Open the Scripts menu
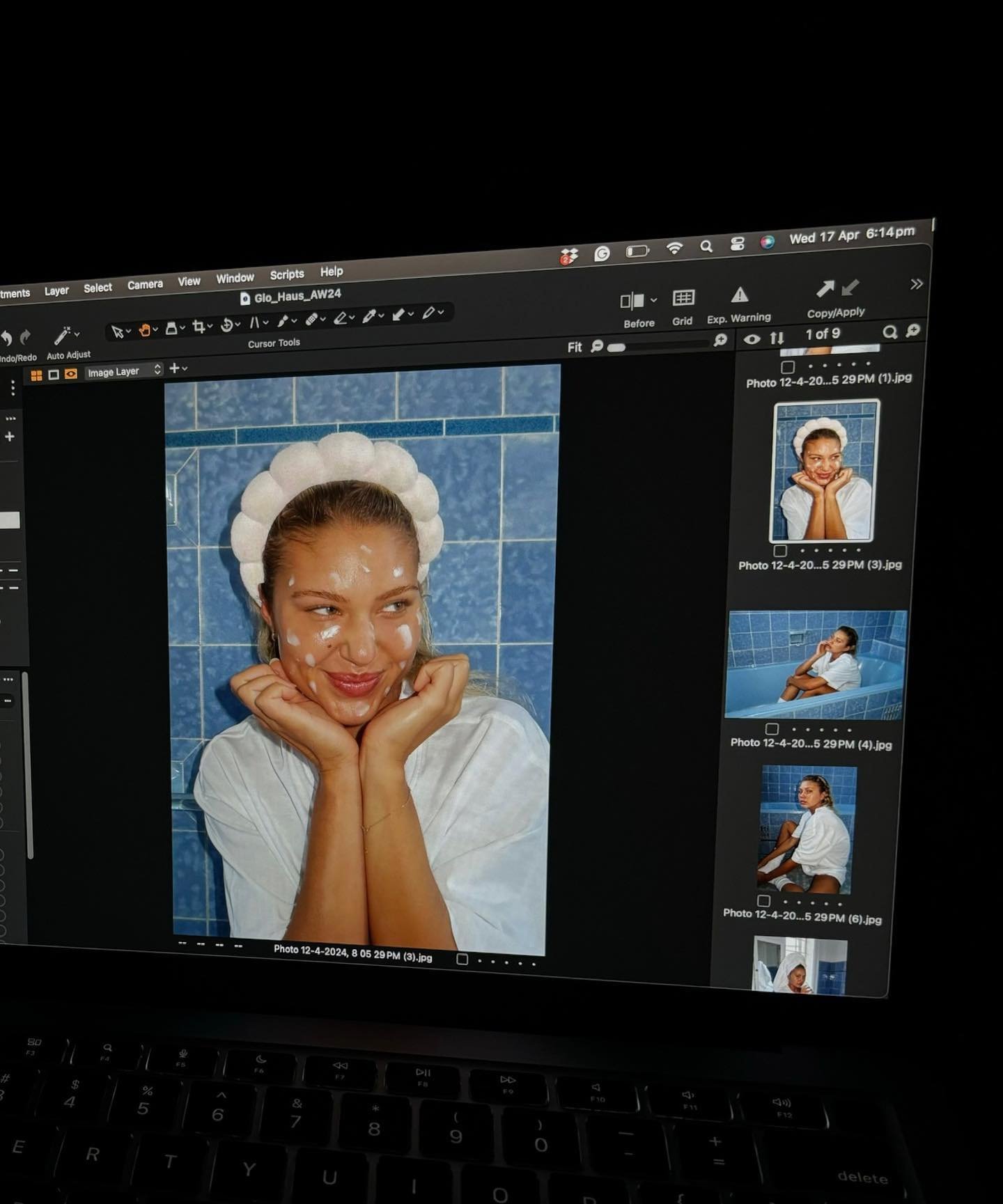The image size is (1003, 1204). tap(287, 274)
